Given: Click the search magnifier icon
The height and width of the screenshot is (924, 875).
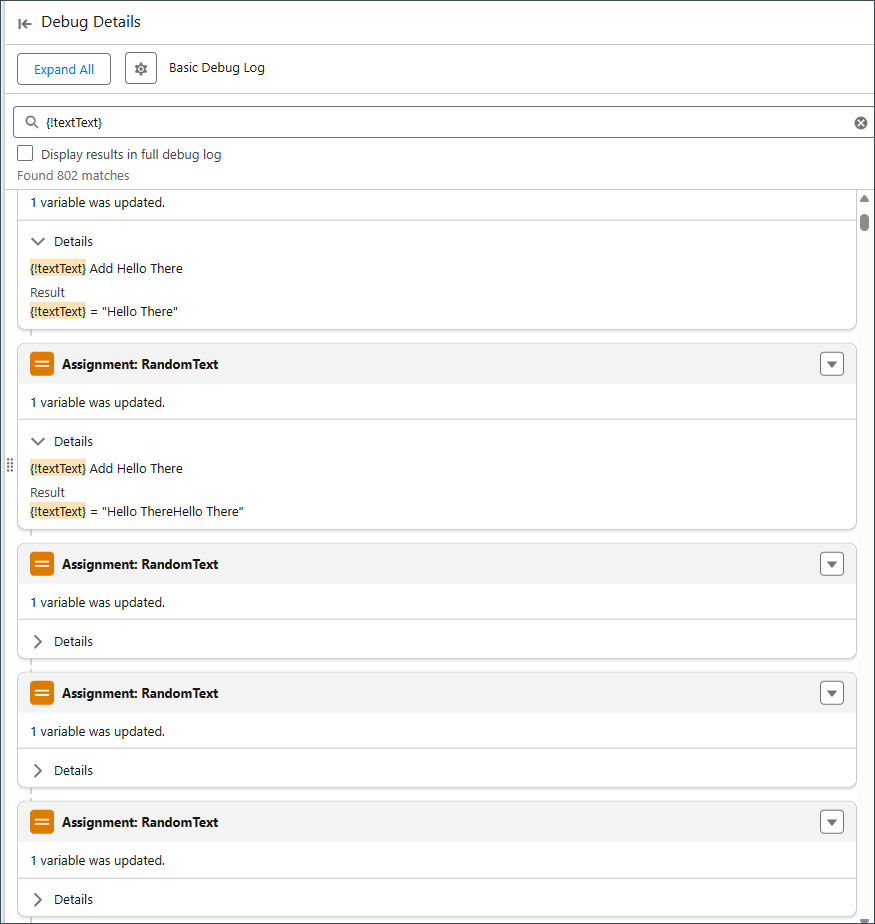Looking at the screenshot, I should (32, 122).
